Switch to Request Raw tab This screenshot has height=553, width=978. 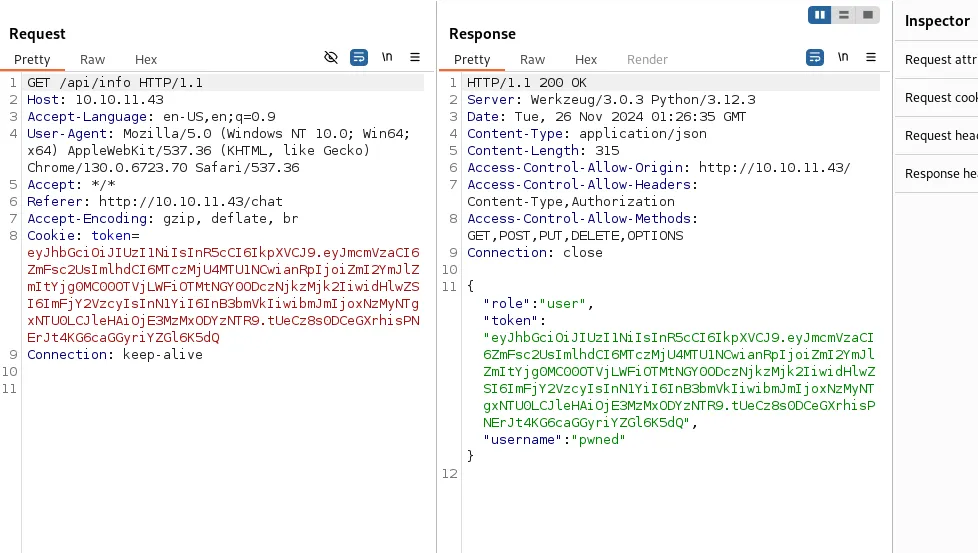[92, 60]
